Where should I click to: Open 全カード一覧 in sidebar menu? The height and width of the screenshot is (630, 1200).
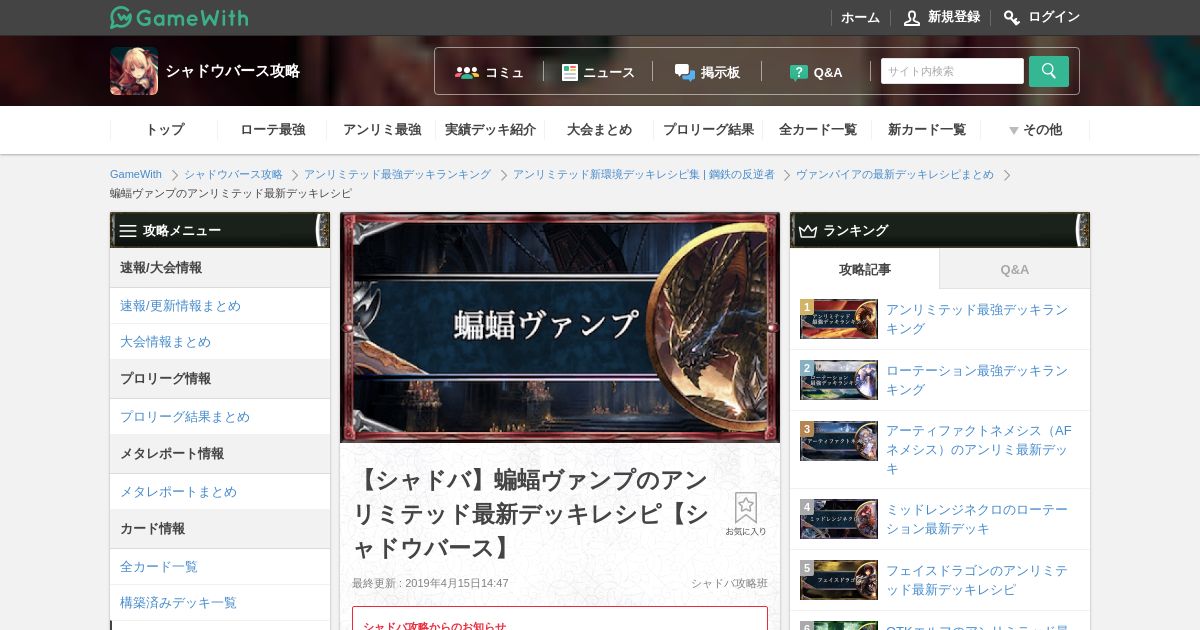pos(220,567)
